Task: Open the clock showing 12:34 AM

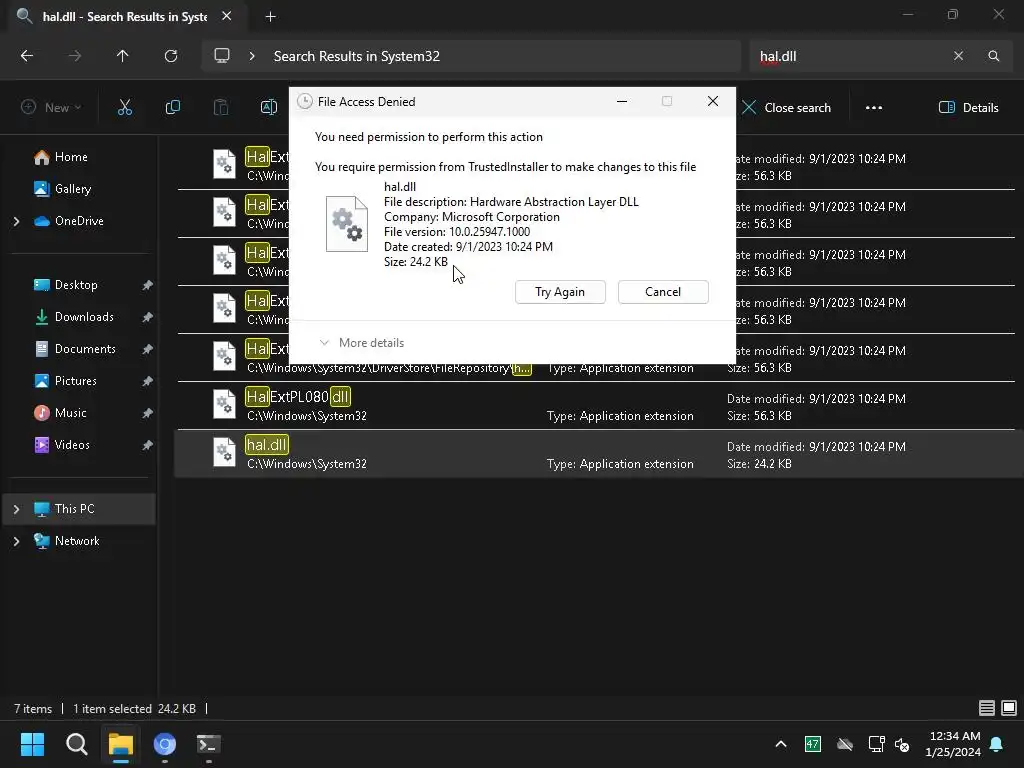Action: 953,744
